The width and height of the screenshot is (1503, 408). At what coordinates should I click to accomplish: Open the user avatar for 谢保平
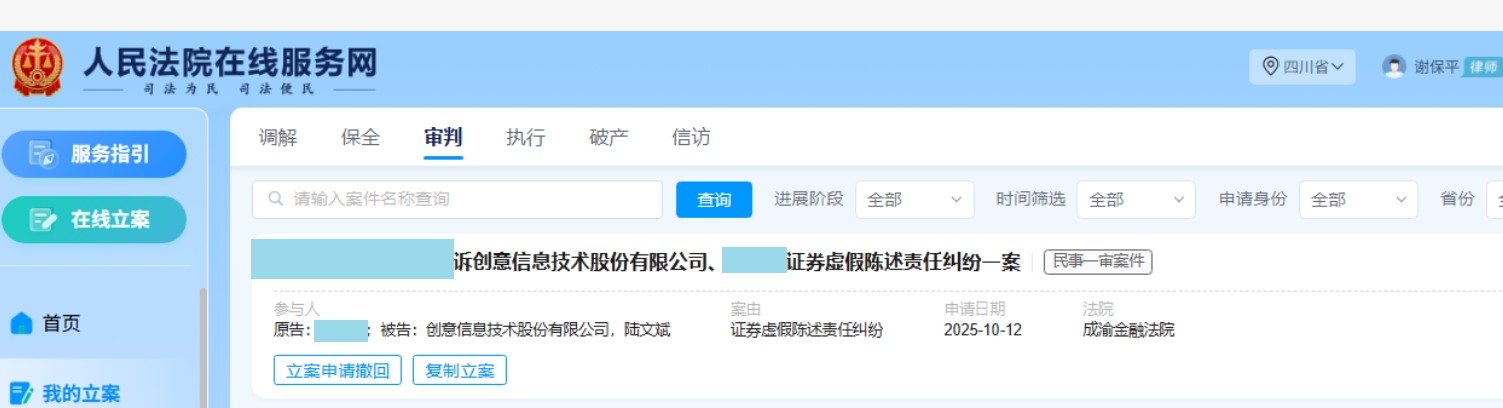click(x=1394, y=67)
